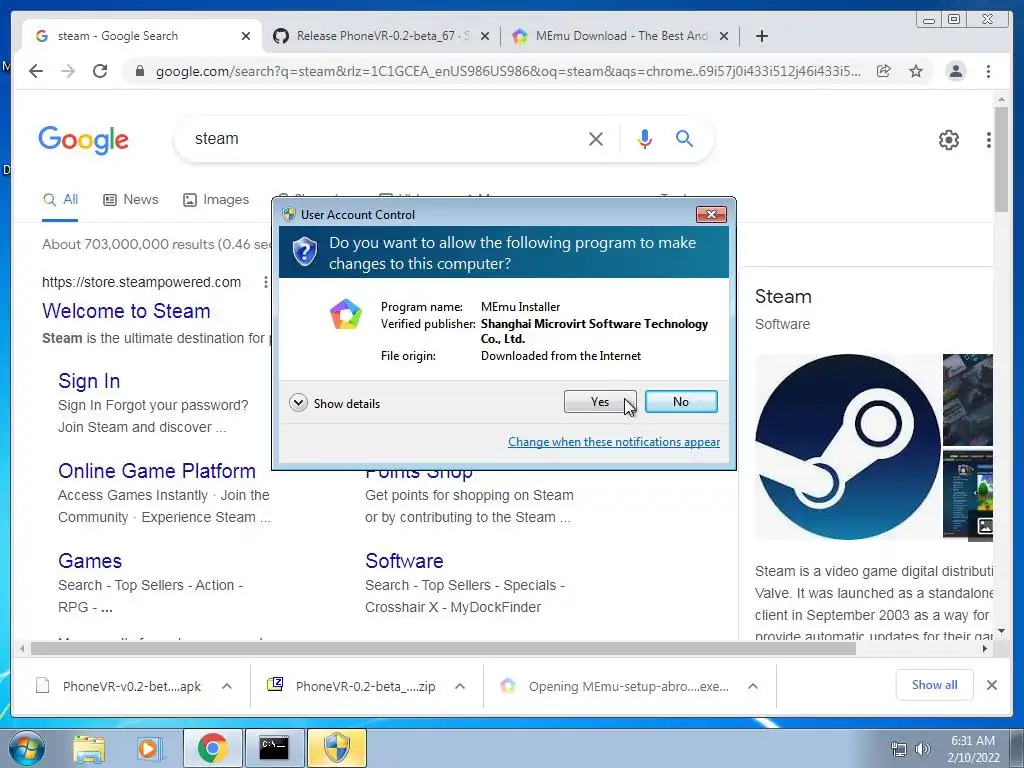Open the Software sitelink
1024x768 pixels.
pyautogui.click(x=404, y=561)
